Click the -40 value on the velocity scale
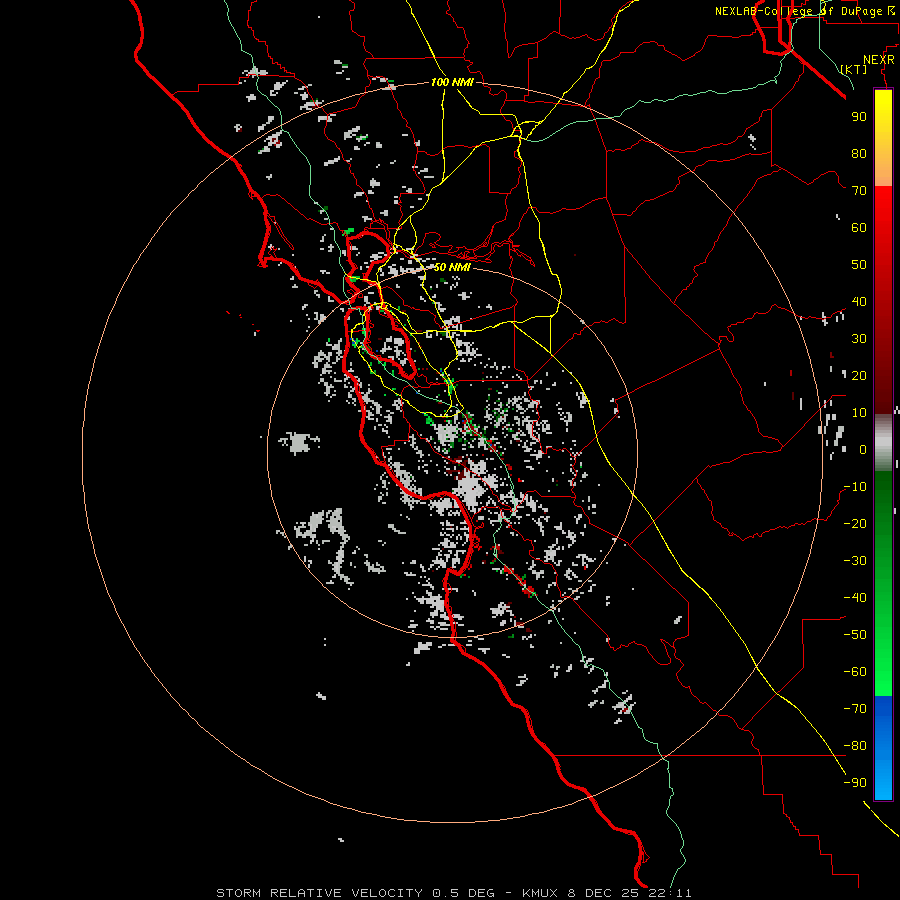Image resolution: width=900 pixels, height=900 pixels. pyautogui.click(x=855, y=598)
